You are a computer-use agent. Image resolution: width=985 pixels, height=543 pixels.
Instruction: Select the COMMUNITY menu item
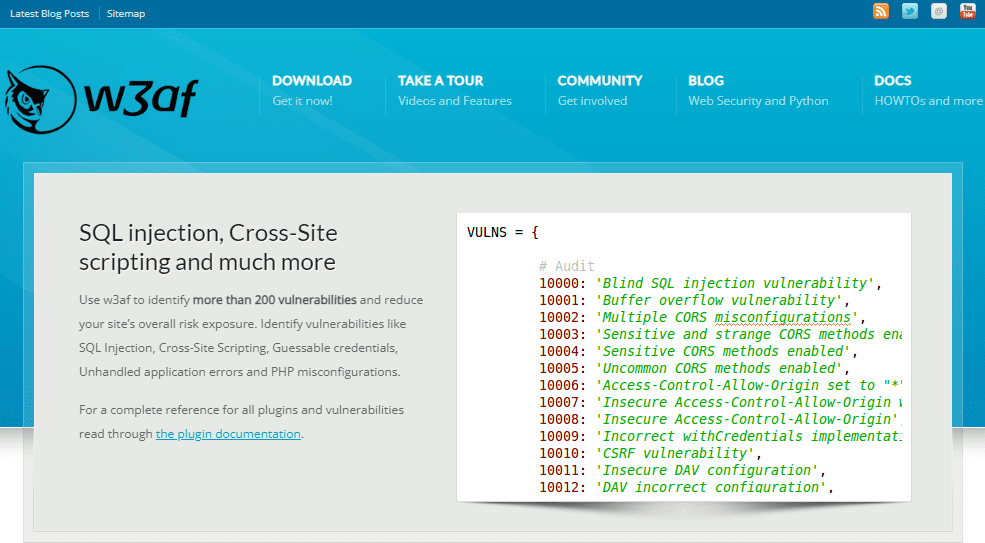point(599,80)
